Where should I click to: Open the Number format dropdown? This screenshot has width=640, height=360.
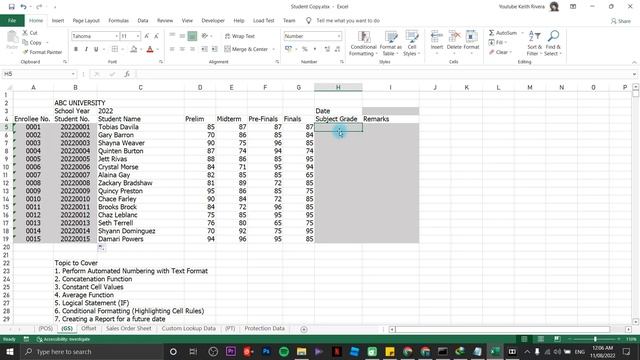tap(339, 36)
